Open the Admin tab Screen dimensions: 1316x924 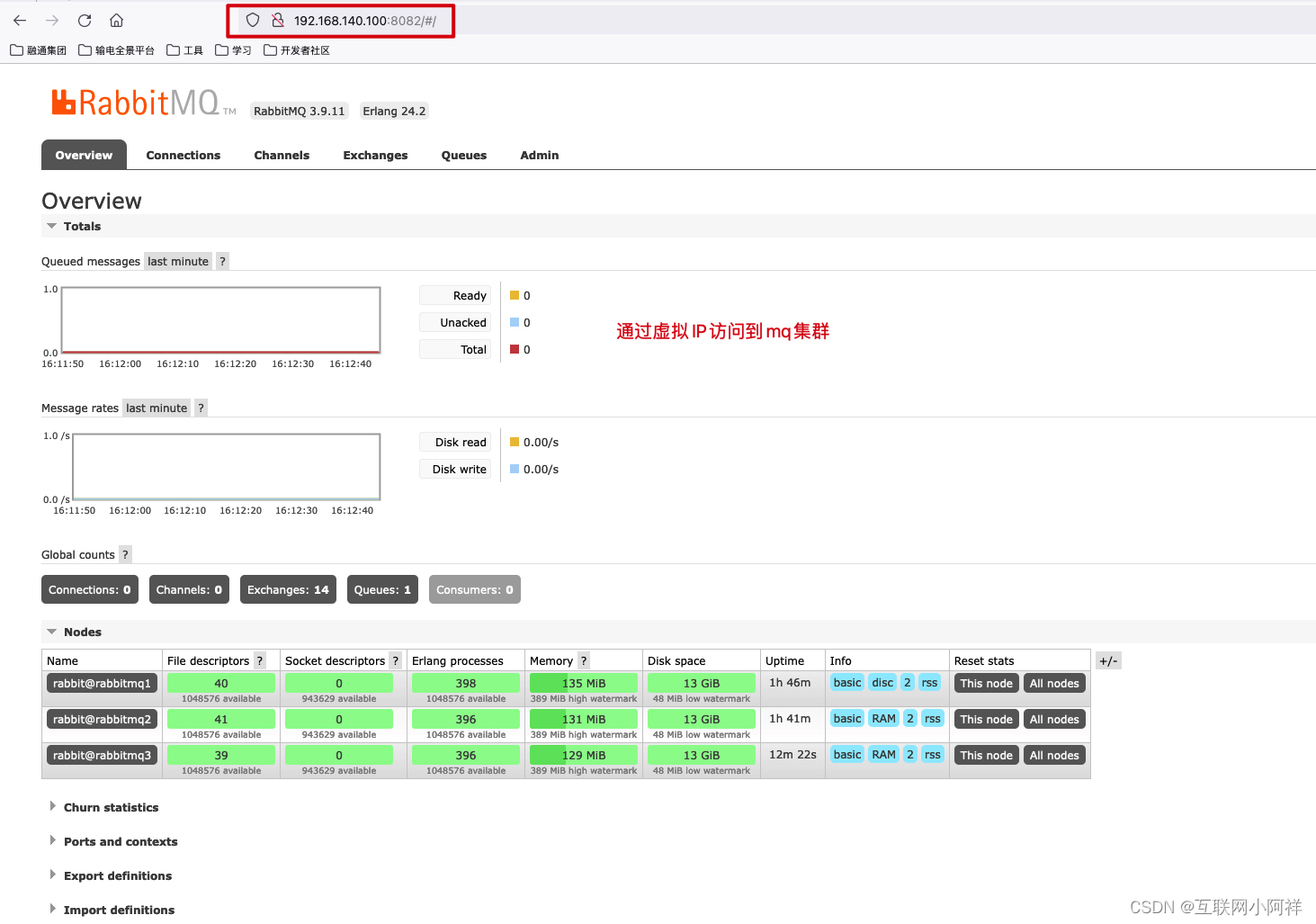point(540,155)
